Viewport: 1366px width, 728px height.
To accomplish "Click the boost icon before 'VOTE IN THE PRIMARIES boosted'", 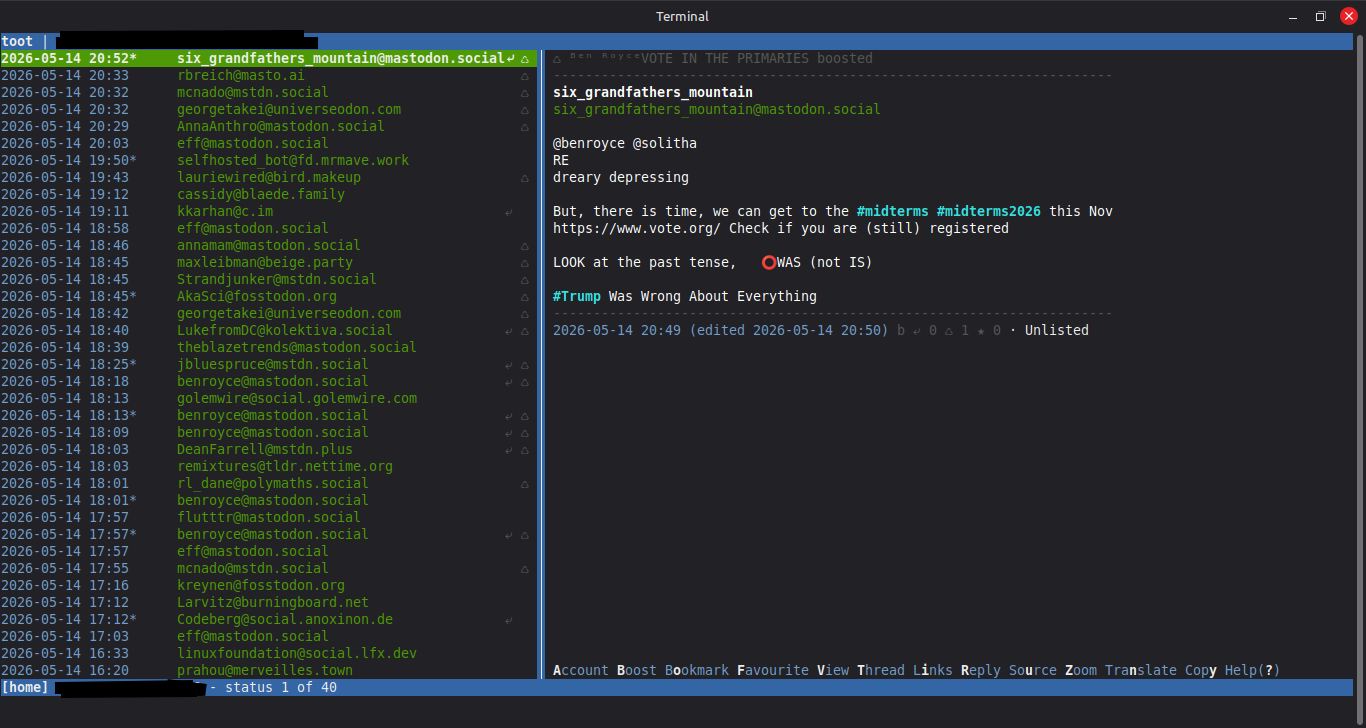I will (x=557, y=58).
